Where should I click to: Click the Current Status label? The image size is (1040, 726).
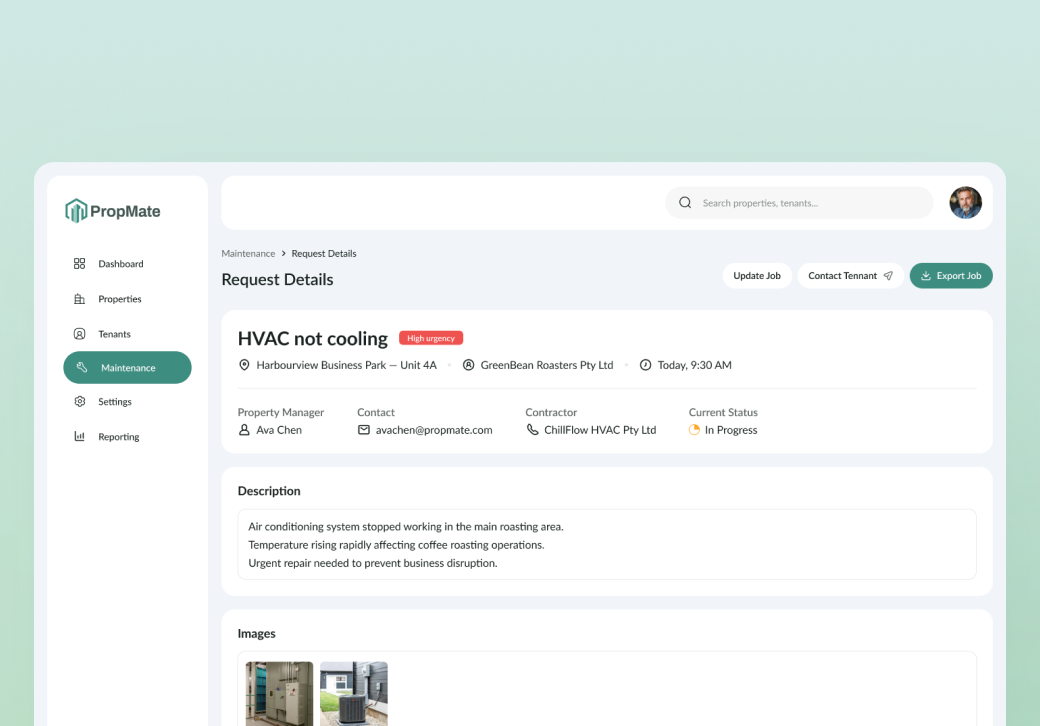(x=723, y=412)
